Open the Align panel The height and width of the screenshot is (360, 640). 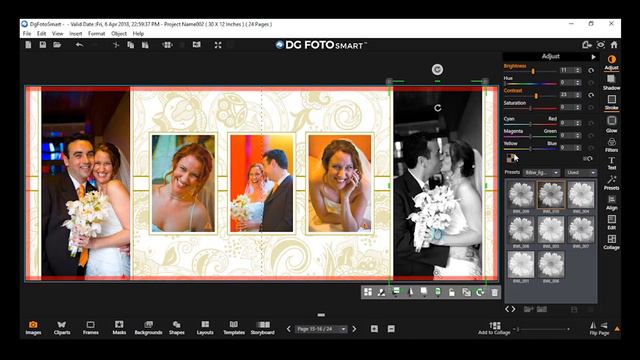coord(611,202)
